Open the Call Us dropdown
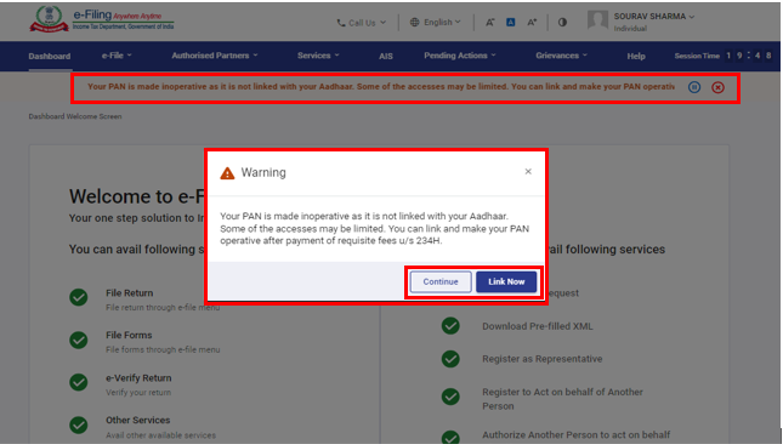This screenshot has width=783, height=444. [x=360, y=22]
